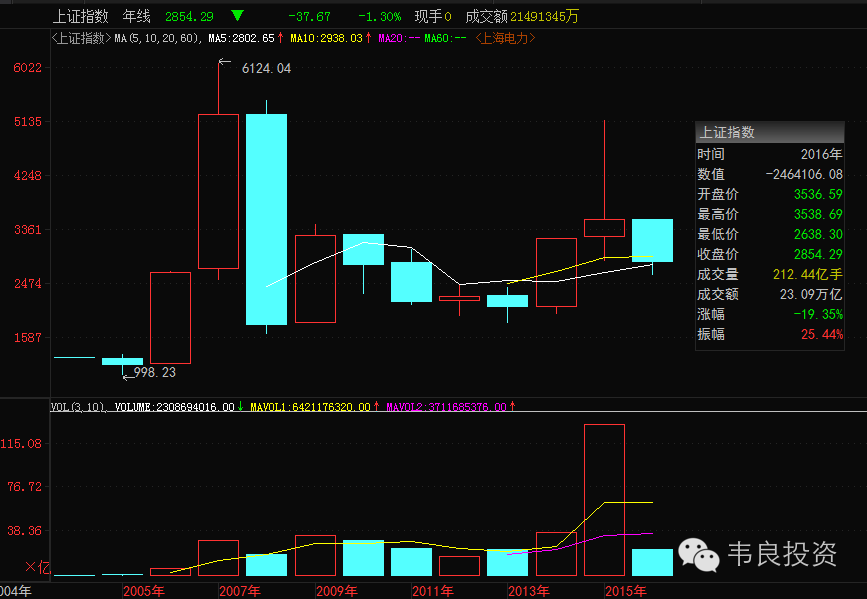
Task: Click the 6124.04 high price label
Action: (x=267, y=68)
